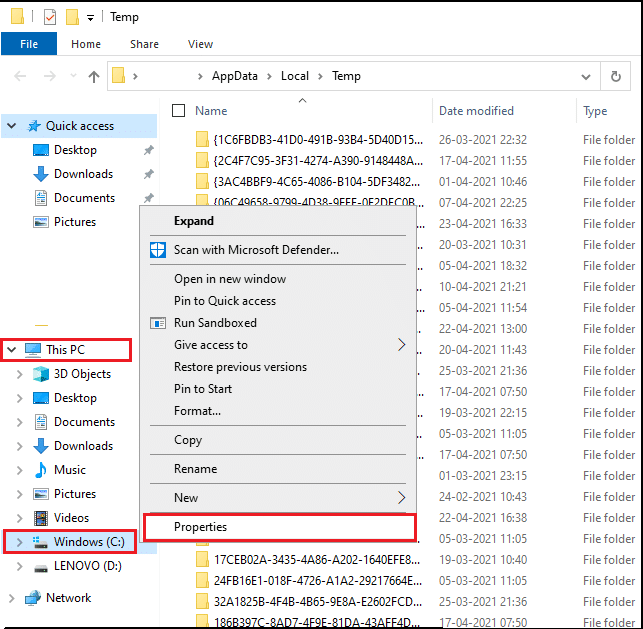Choose Pin to Quick access option
This screenshot has width=643, height=629.
point(225,301)
